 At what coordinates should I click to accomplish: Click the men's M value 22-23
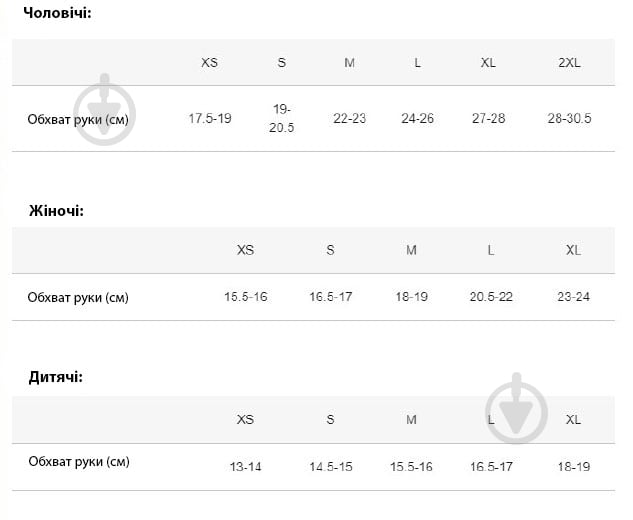pyautogui.click(x=349, y=118)
